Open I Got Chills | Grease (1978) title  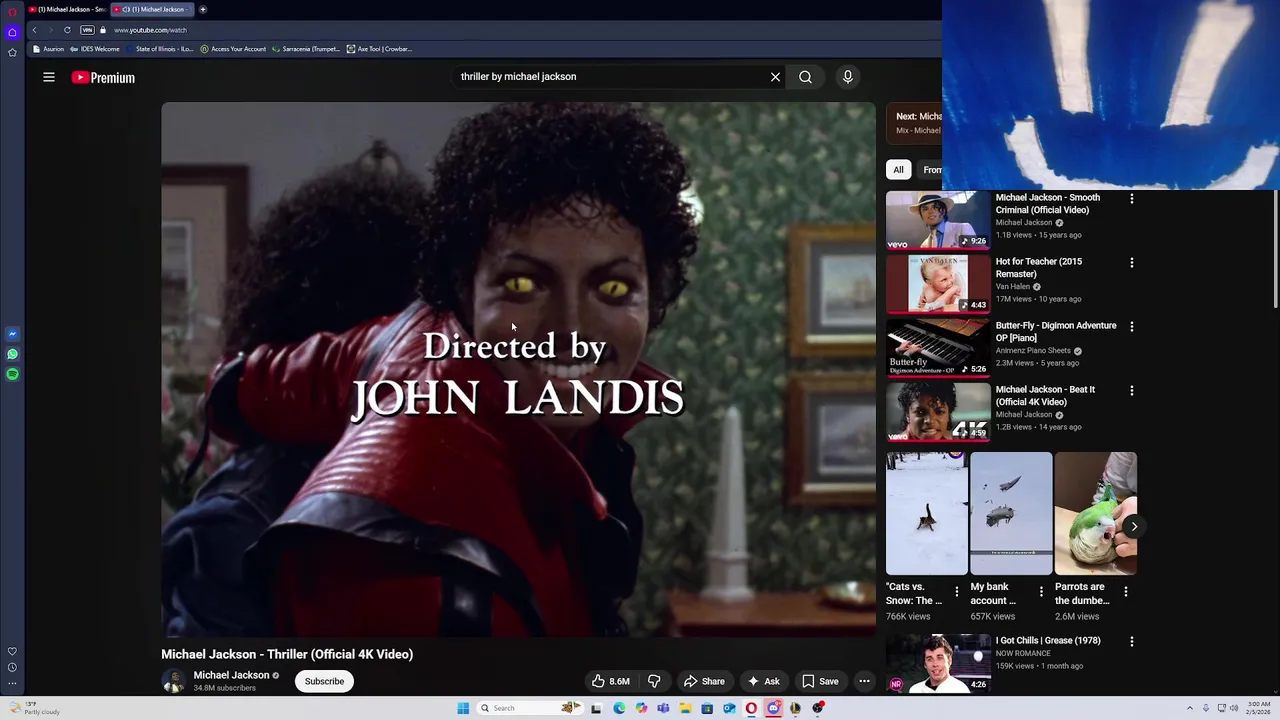[x=1047, y=641]
